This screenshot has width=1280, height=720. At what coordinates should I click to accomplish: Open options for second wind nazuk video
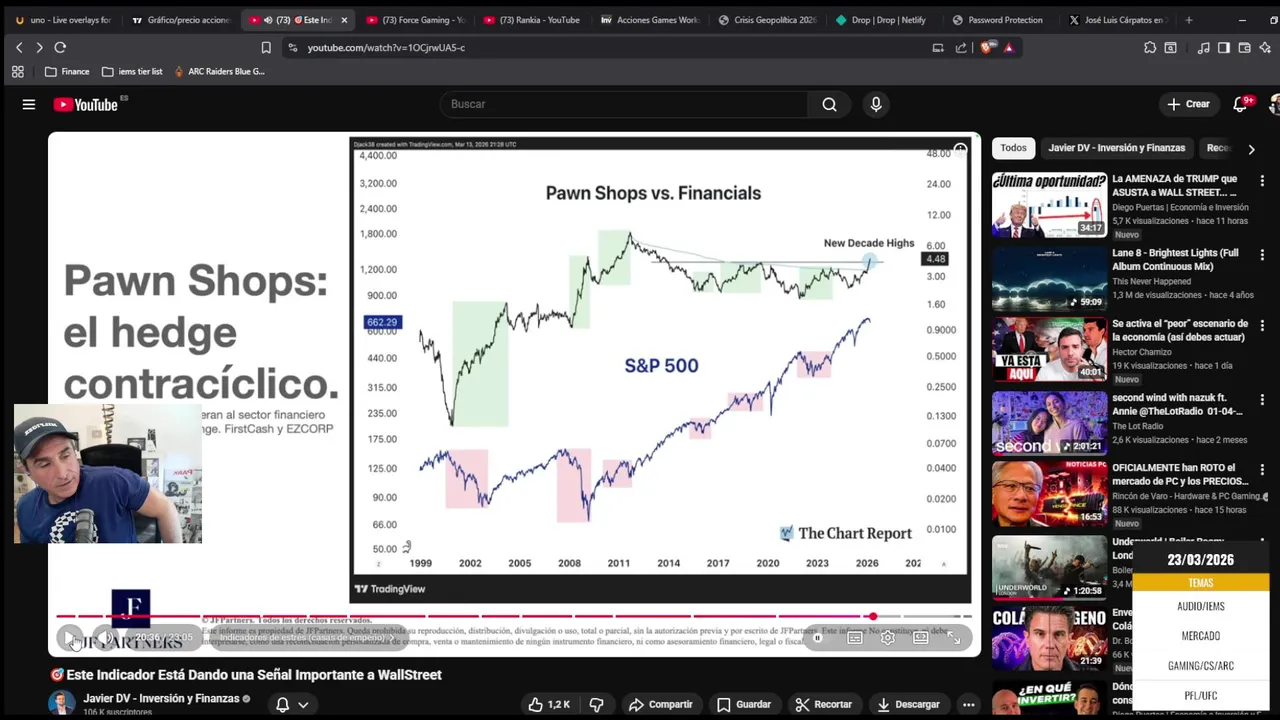[x=1262, y=398]
